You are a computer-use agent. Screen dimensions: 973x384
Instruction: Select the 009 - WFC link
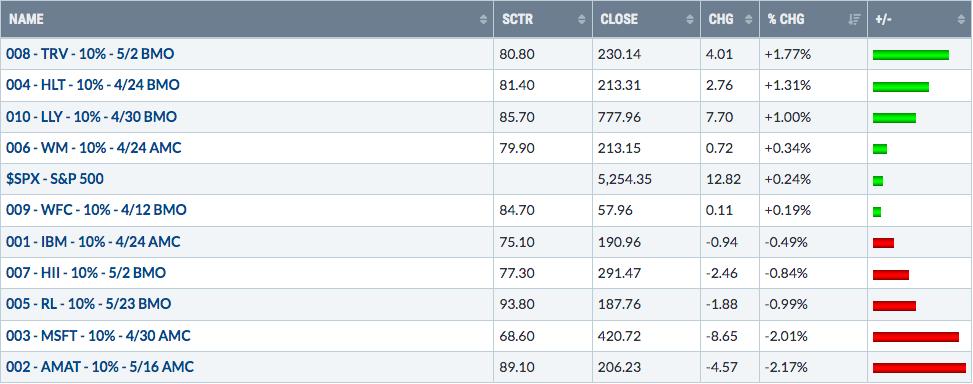click(96, 210)
